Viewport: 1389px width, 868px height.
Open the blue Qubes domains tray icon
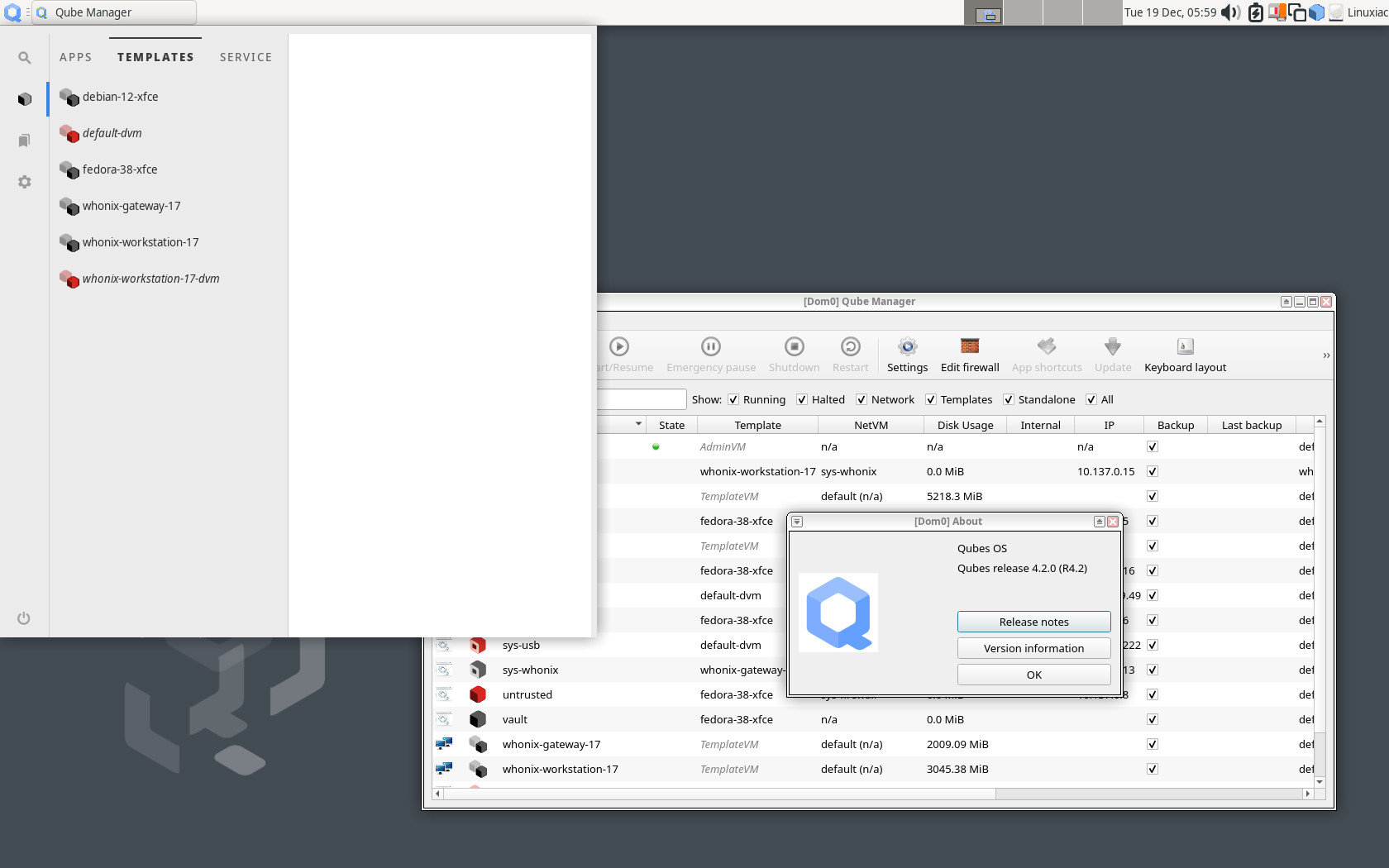coord(1317,12)
